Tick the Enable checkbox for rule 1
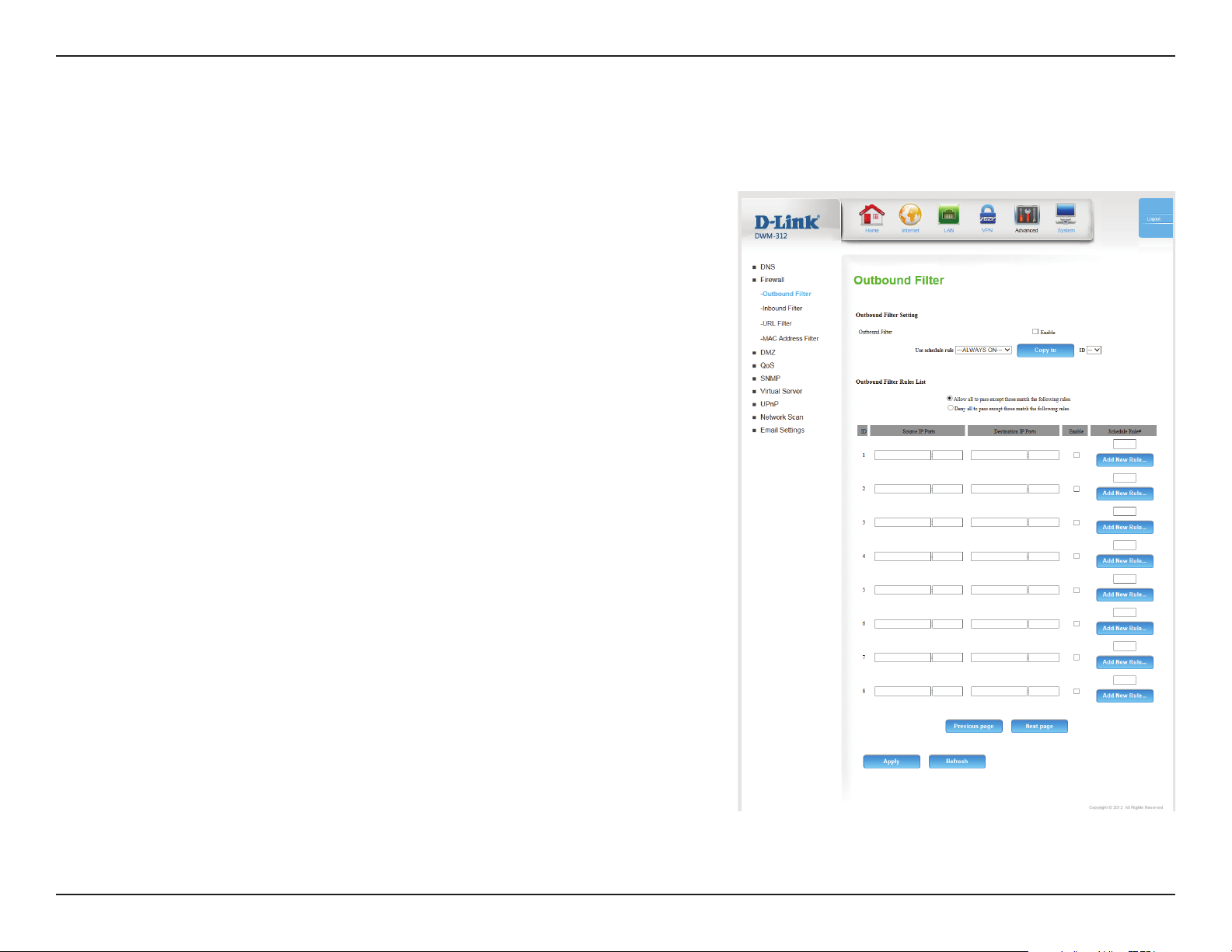The height and width of the screenshot is (952, 1232). [x=1077, y=455]
